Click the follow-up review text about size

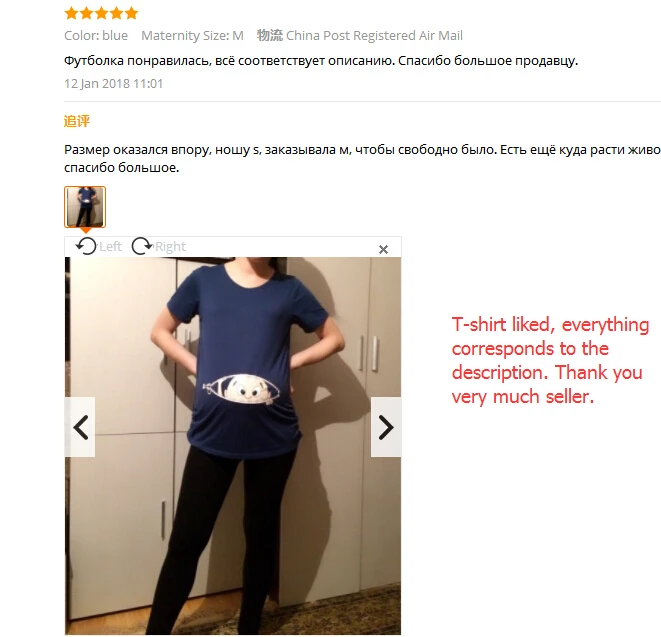[362, 159]
